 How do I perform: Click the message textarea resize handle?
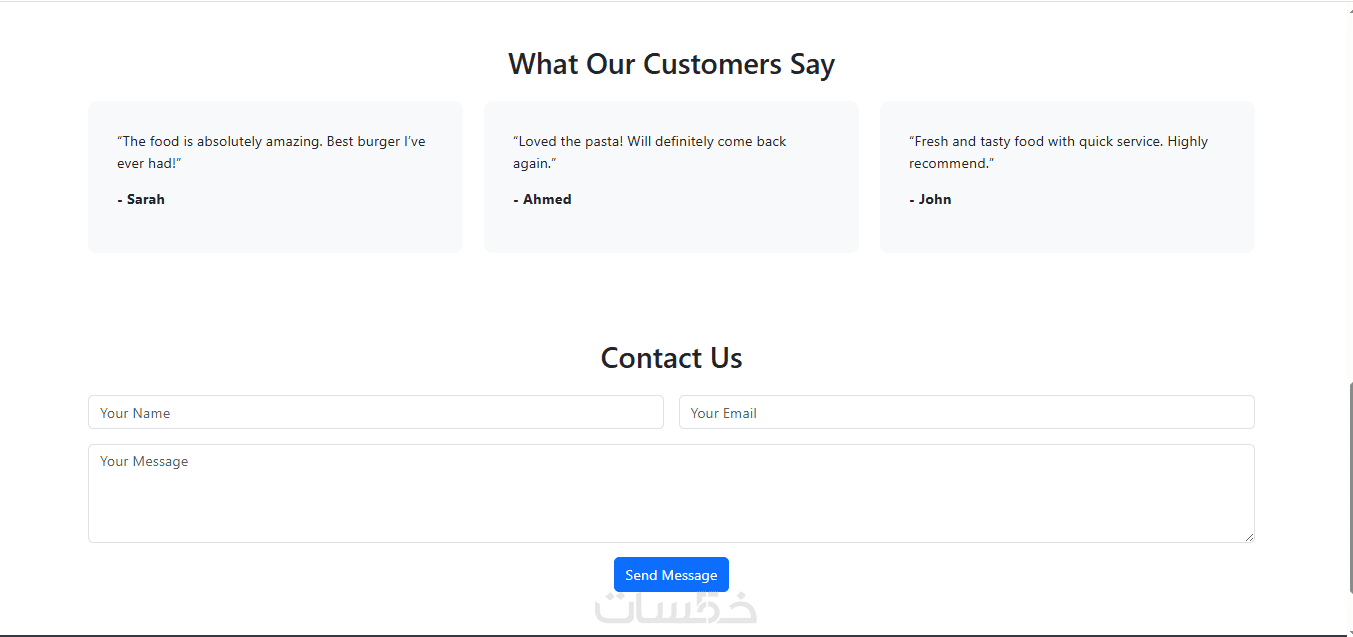pos(1249,537)
